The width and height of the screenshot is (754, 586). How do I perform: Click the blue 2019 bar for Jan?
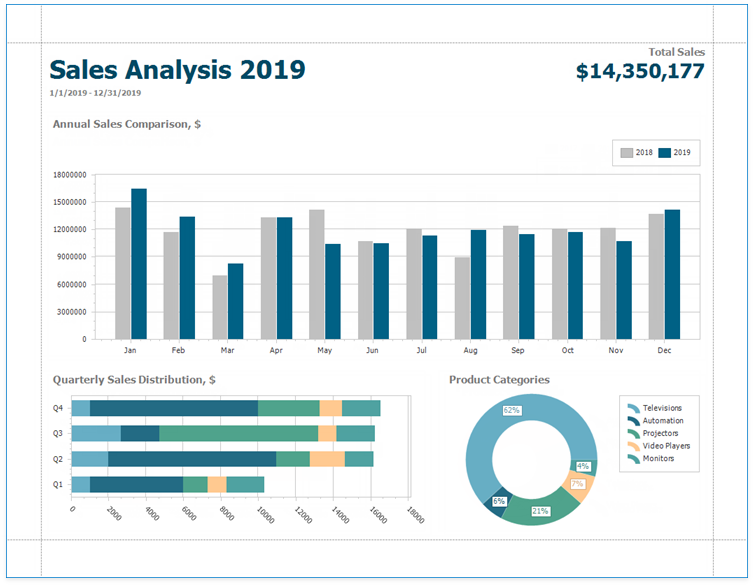139,264
